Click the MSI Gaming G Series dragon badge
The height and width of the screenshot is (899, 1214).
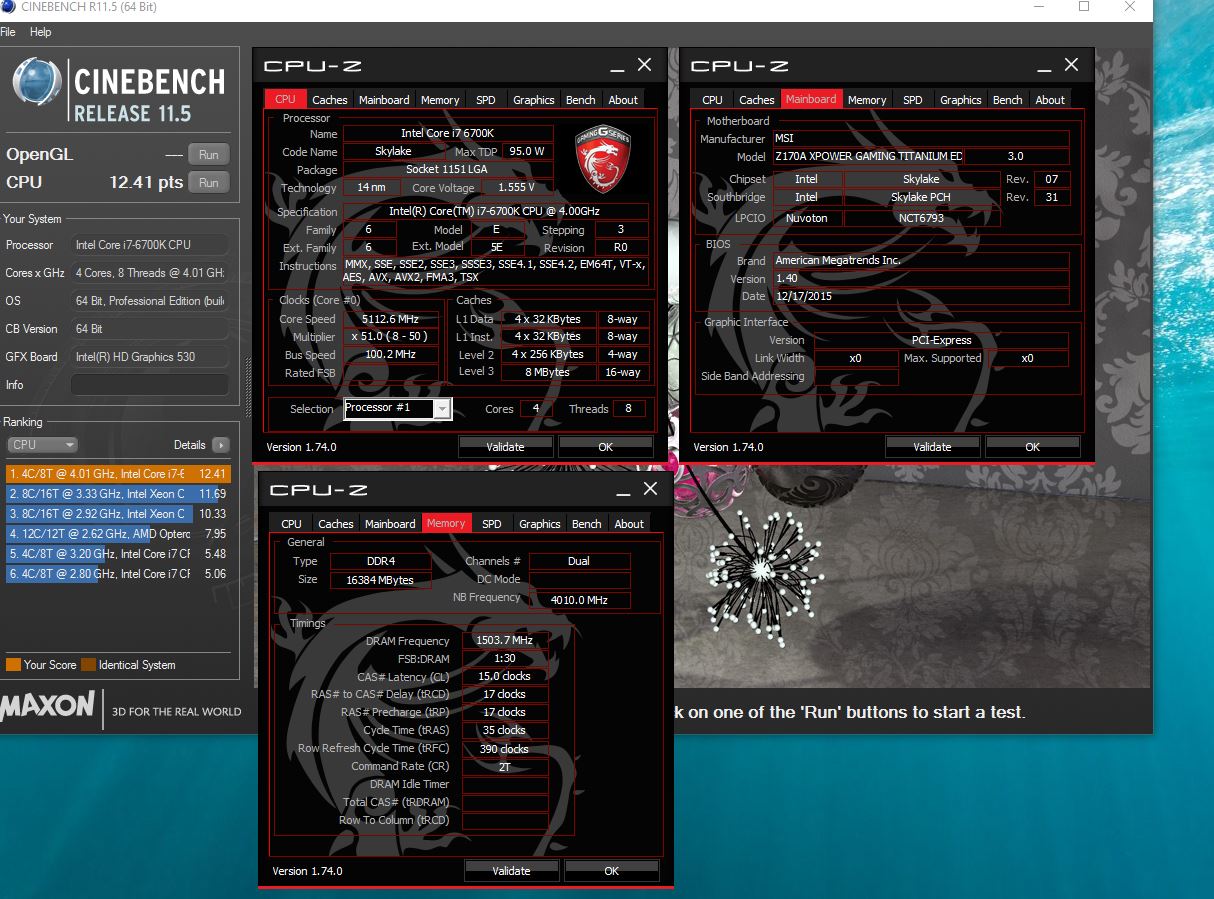(602, 160)
